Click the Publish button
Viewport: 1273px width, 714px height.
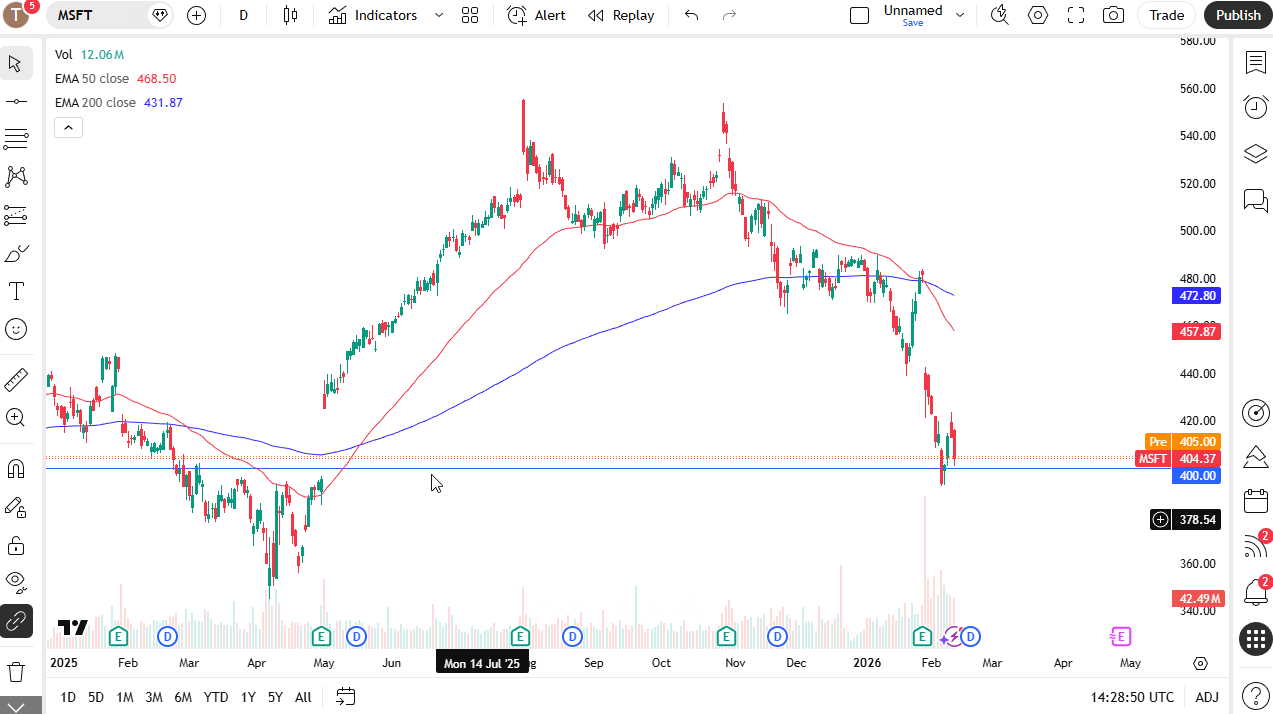[x=1238, y=15]
